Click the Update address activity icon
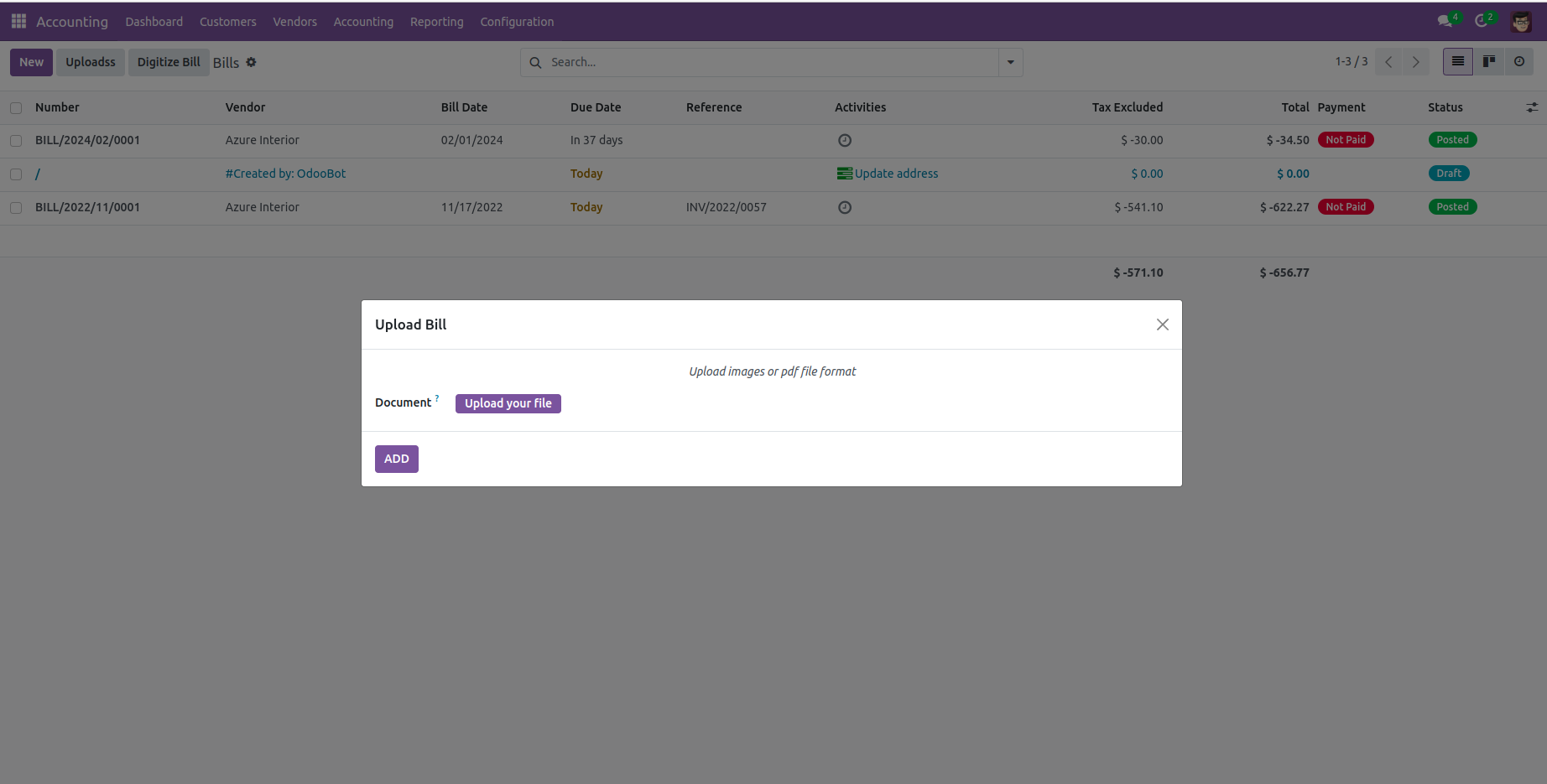 tap(844, 174)
